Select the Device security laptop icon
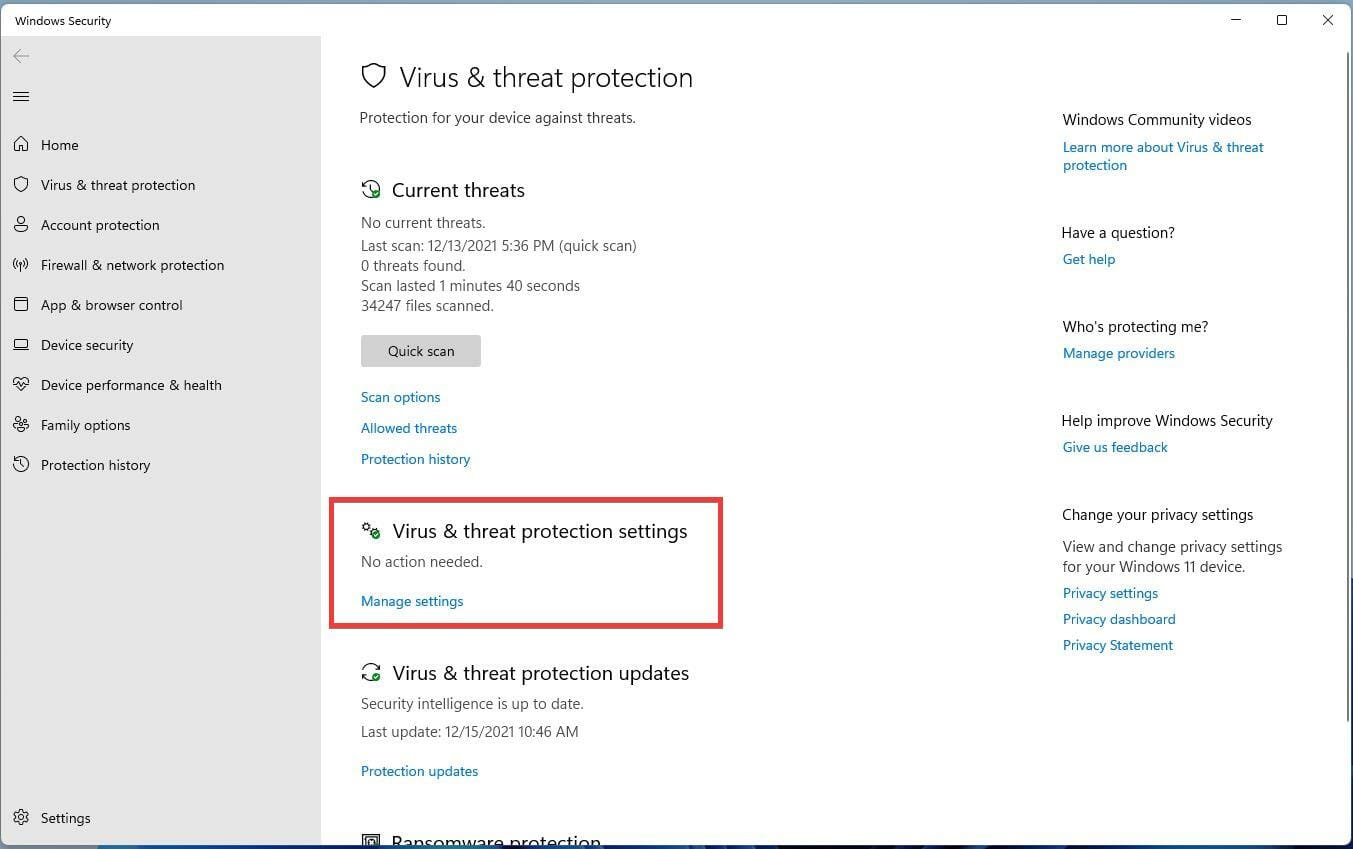The width and height of the screenshot is (1353, 849). tap(21, 345)
